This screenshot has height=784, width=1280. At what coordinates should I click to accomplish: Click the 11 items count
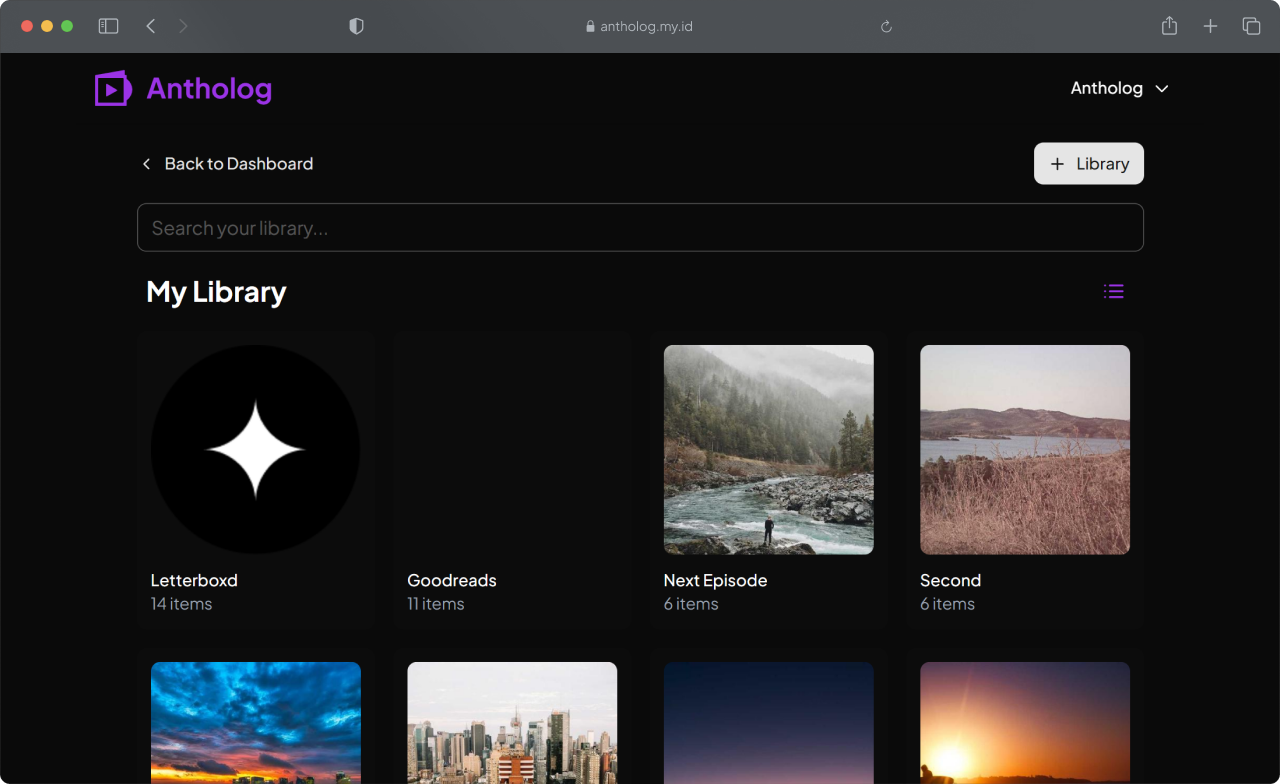[436, 604]
